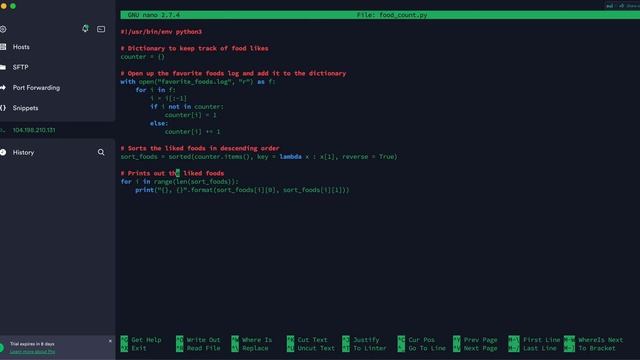Click the 'Dictionary to keep track of food likes' comment

(x=198, y=48)
